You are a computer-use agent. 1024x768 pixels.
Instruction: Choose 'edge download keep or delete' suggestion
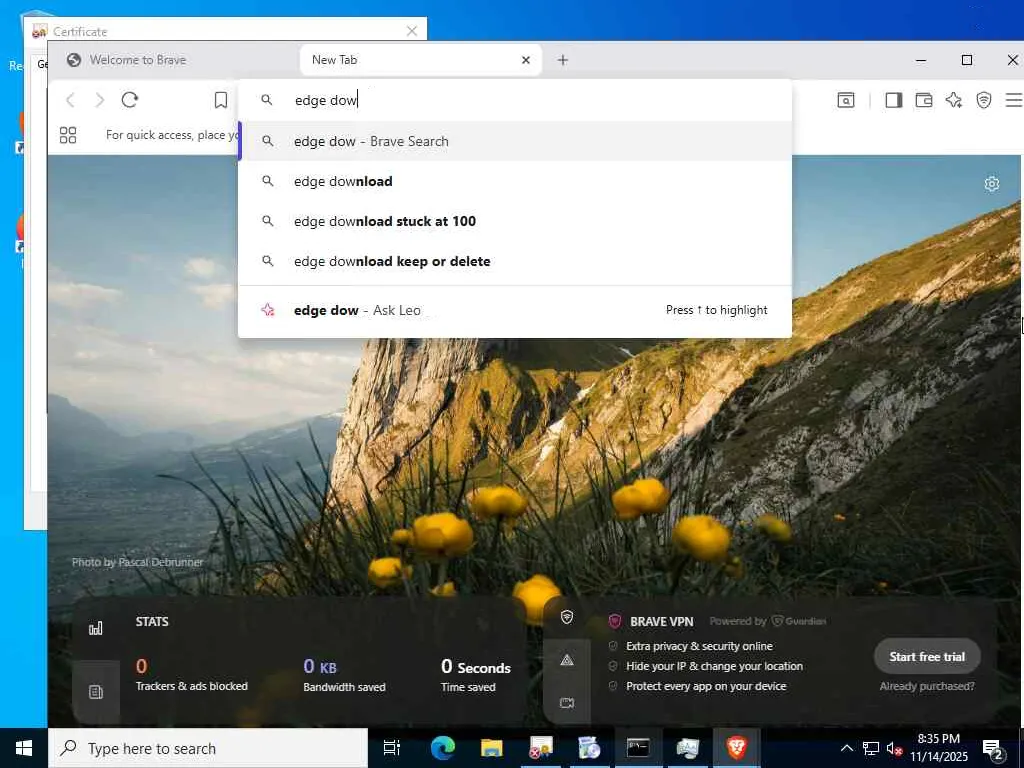click(515, 261)
